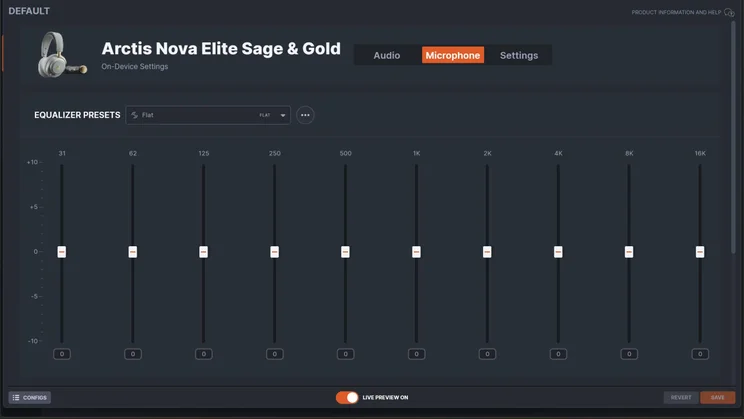Click the list icon on the Configs button
The width and height of the screenshot is (744, 419).
click(16, 397)
